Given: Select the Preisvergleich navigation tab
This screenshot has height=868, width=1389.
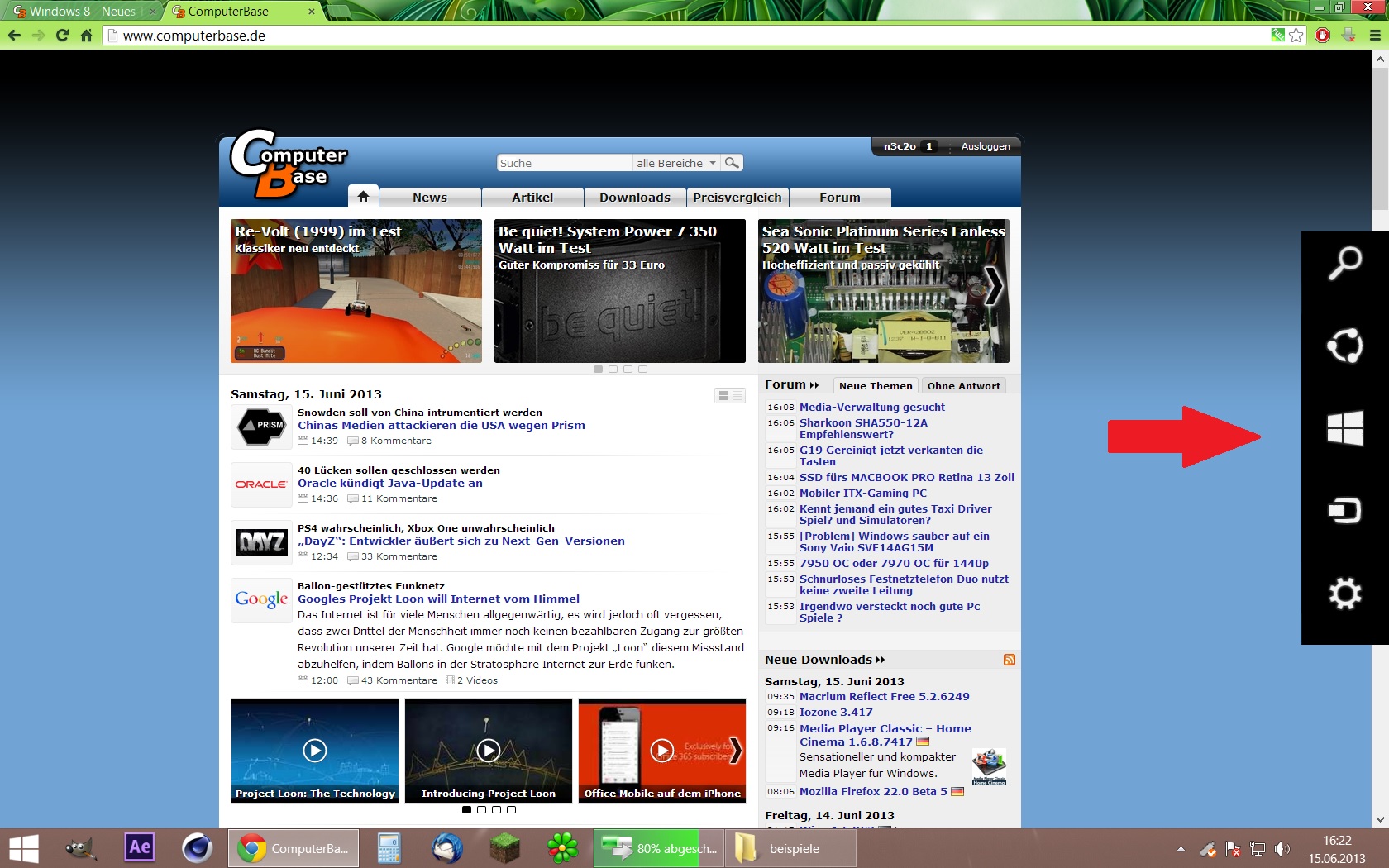Looking at the screenshot, I should pyautogui.click(x=737, y=198).
